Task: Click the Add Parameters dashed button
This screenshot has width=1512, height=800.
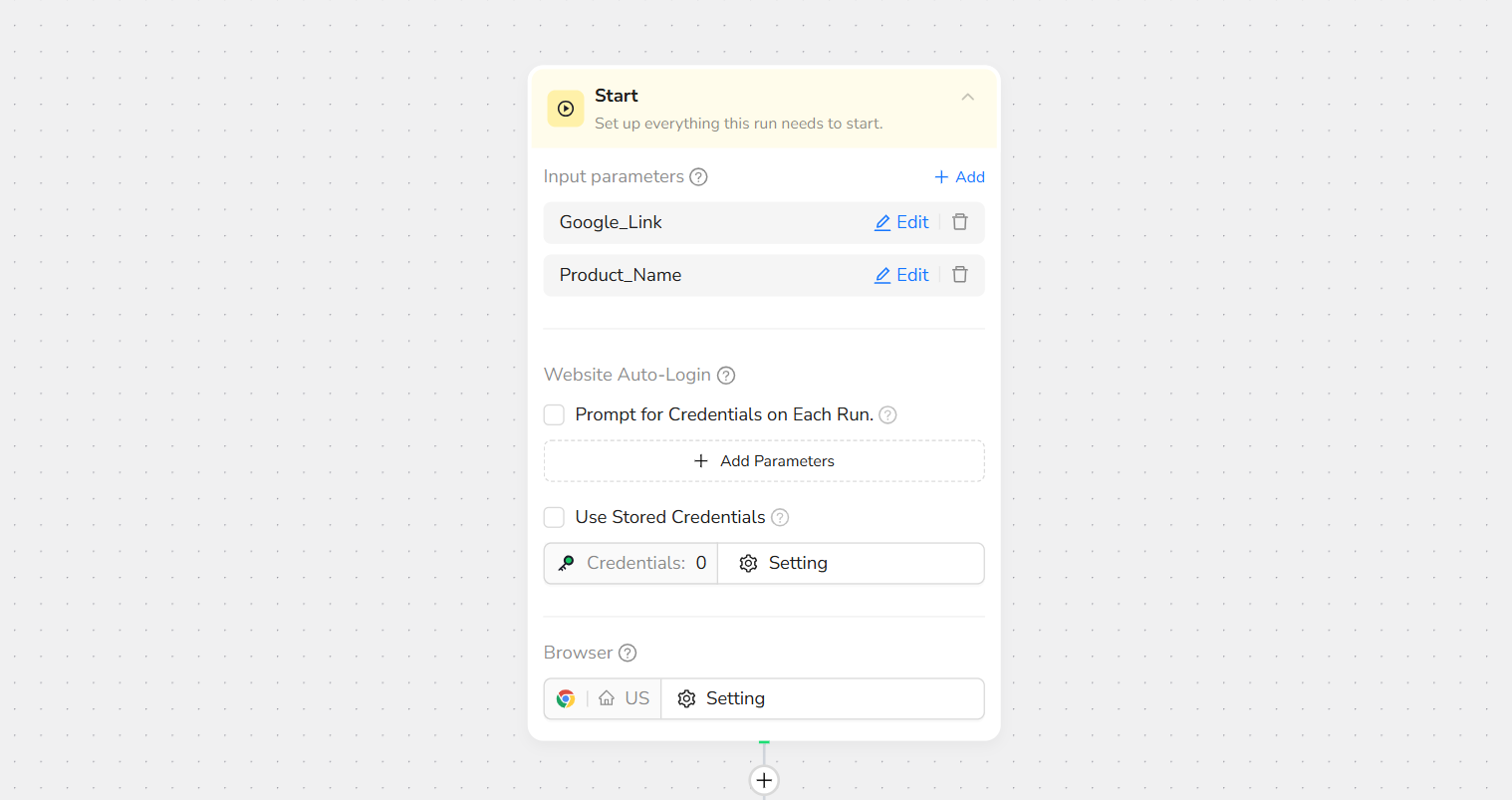Action: [764, 461]
